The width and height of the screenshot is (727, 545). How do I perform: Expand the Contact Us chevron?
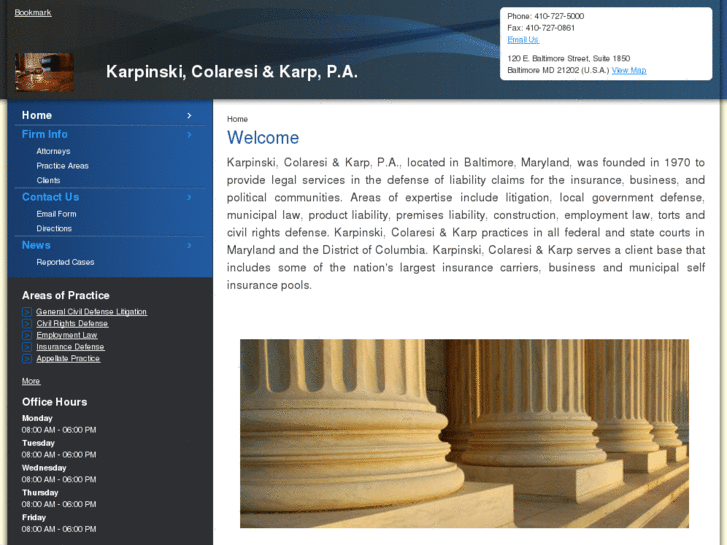189,197
